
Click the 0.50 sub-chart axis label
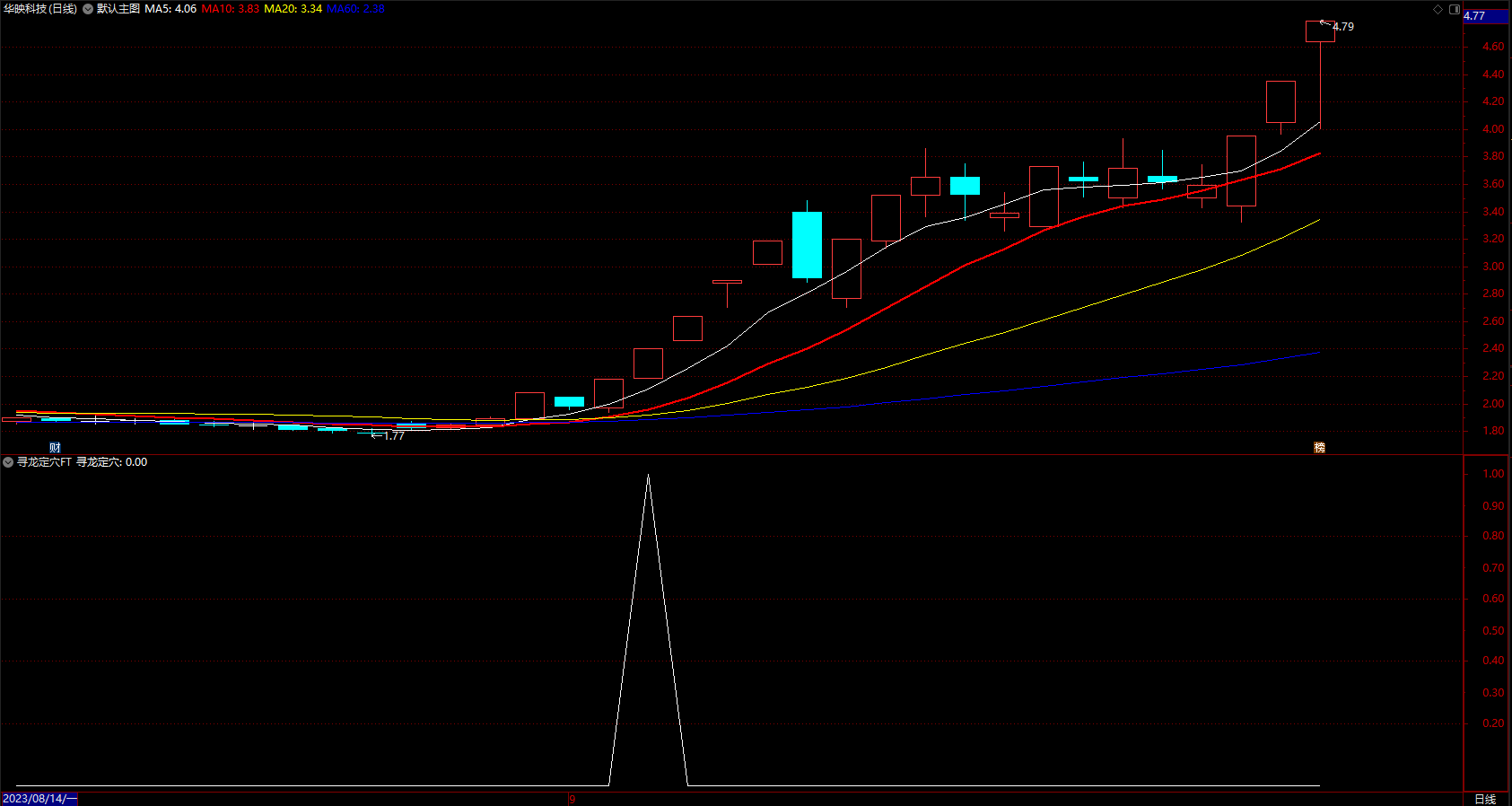pyautogui.click(x=1493, y=631)
